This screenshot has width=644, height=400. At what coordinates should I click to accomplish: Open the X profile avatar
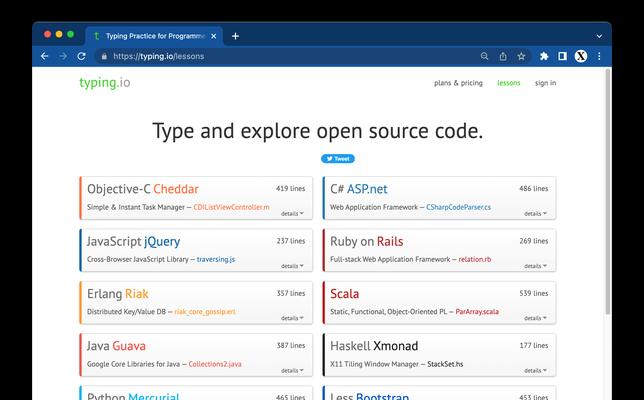(581, 56)
